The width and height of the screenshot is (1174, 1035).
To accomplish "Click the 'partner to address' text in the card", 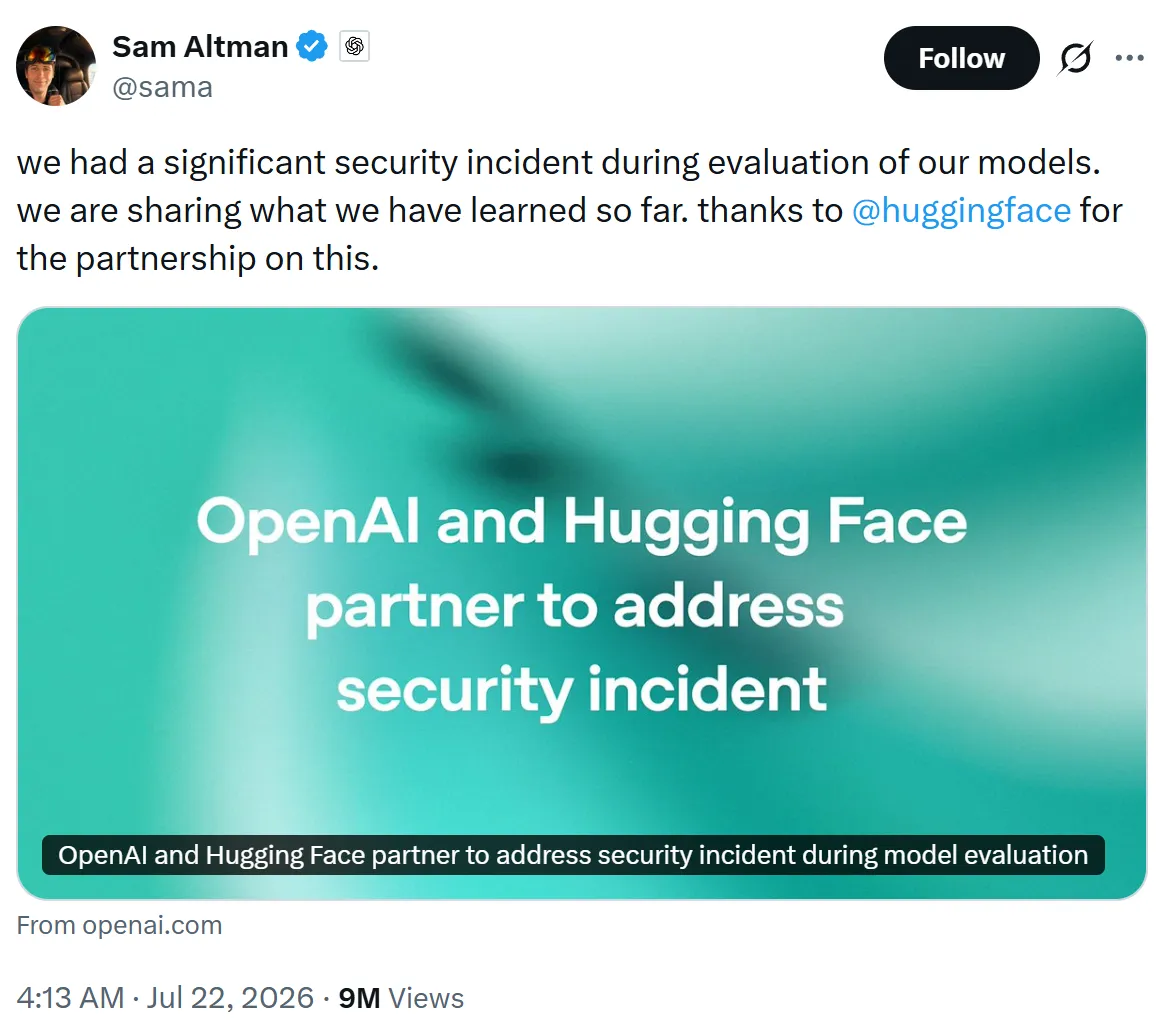I will click(575, 607).
